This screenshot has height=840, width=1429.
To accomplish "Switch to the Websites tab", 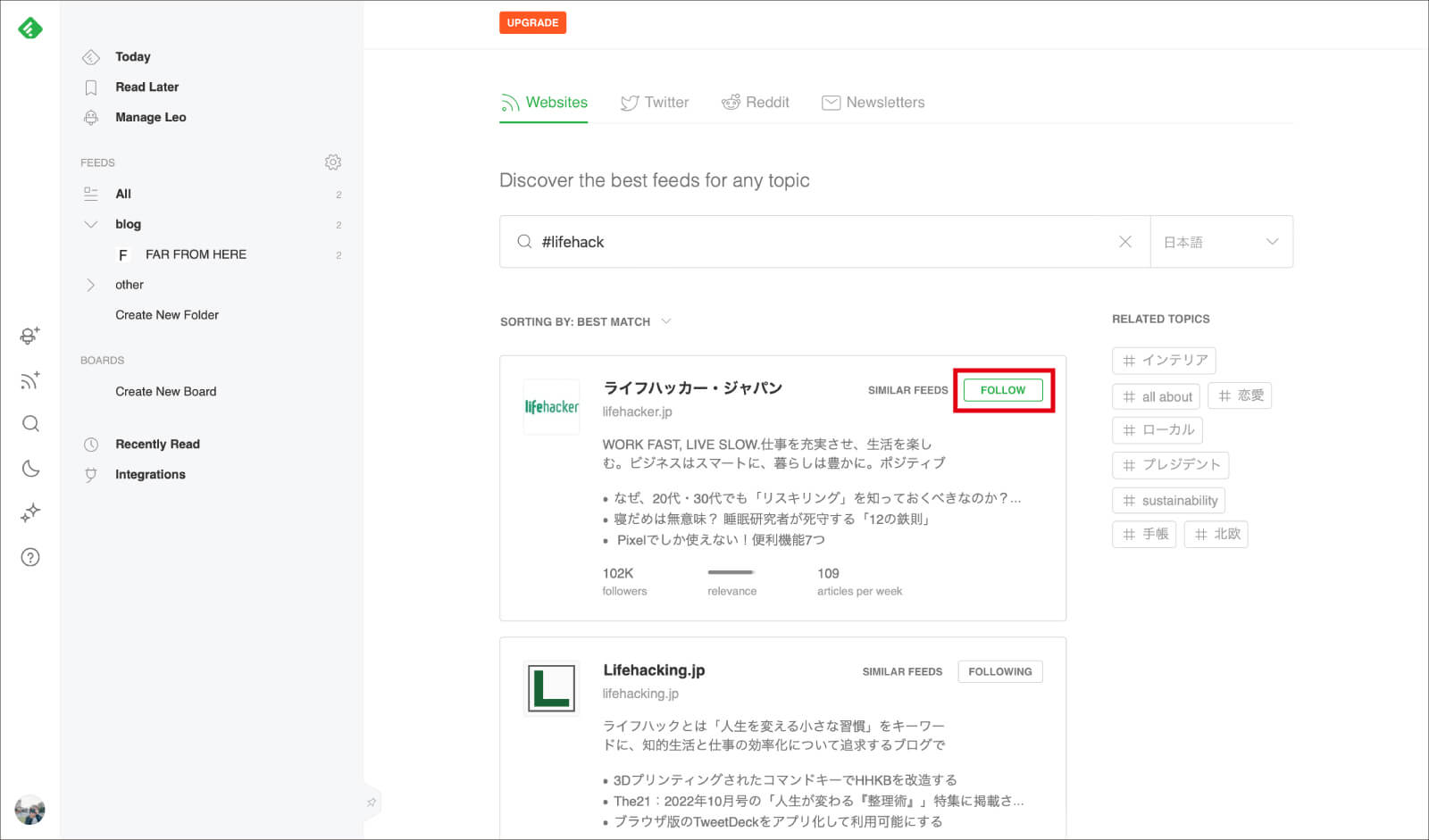I will [544, 103].
